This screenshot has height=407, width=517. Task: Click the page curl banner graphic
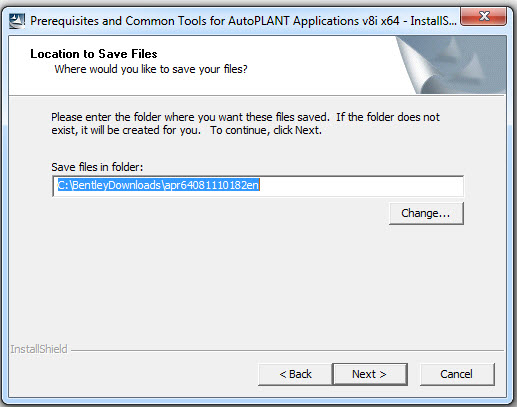tap(452, 65)
